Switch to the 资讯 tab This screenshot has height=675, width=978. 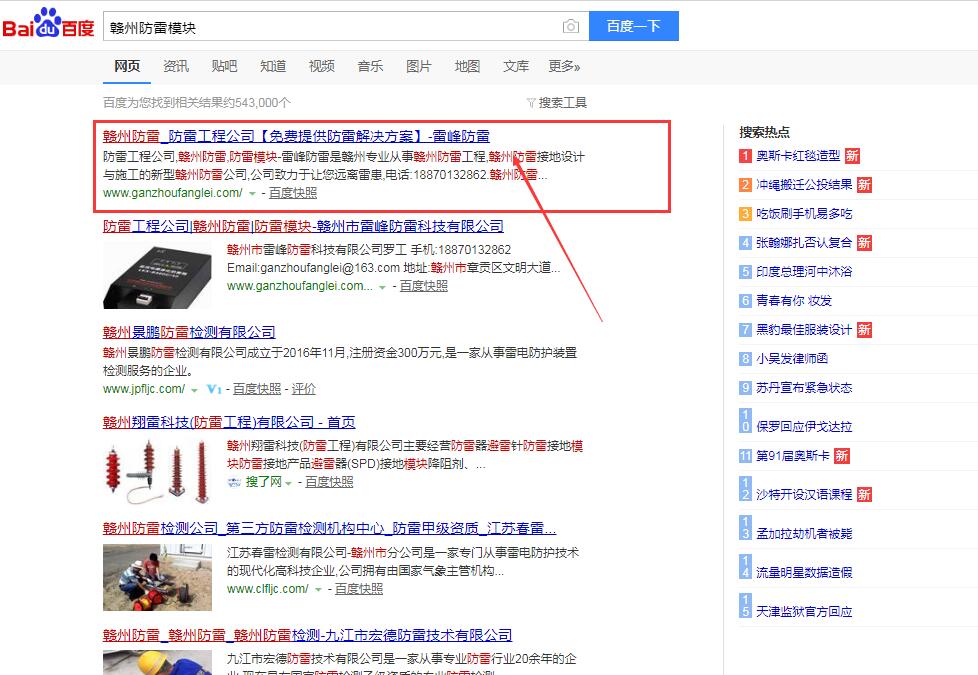[176, 67]
